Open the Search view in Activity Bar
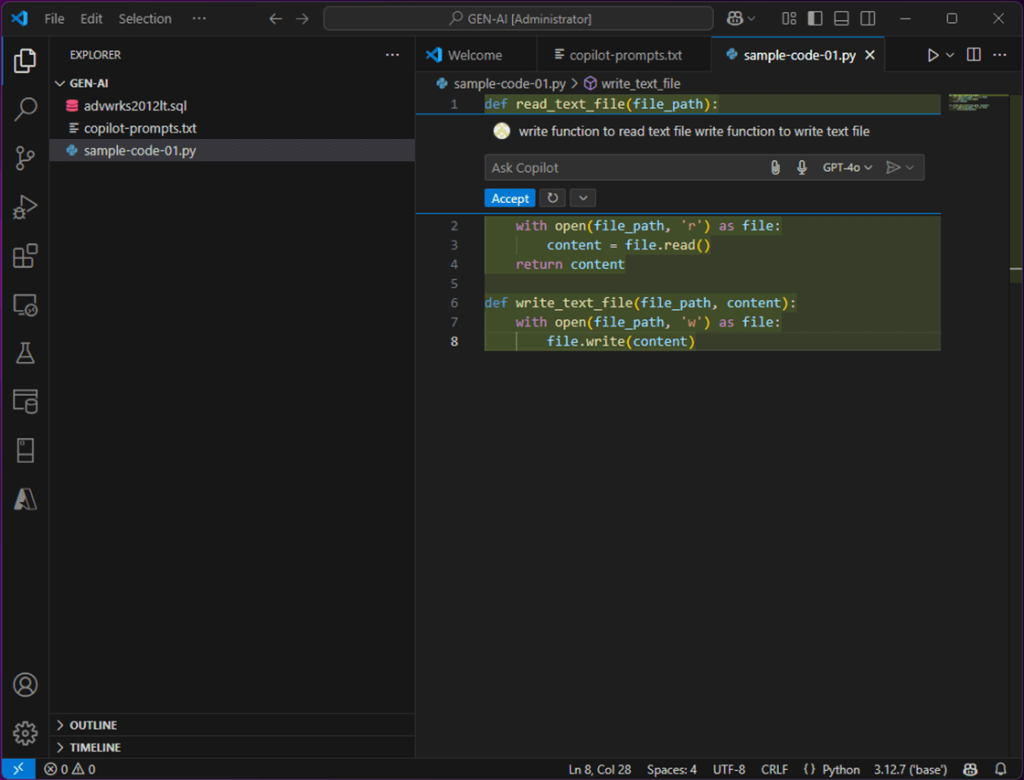Viewport: 1024px width, 780px height. [25, 108]
